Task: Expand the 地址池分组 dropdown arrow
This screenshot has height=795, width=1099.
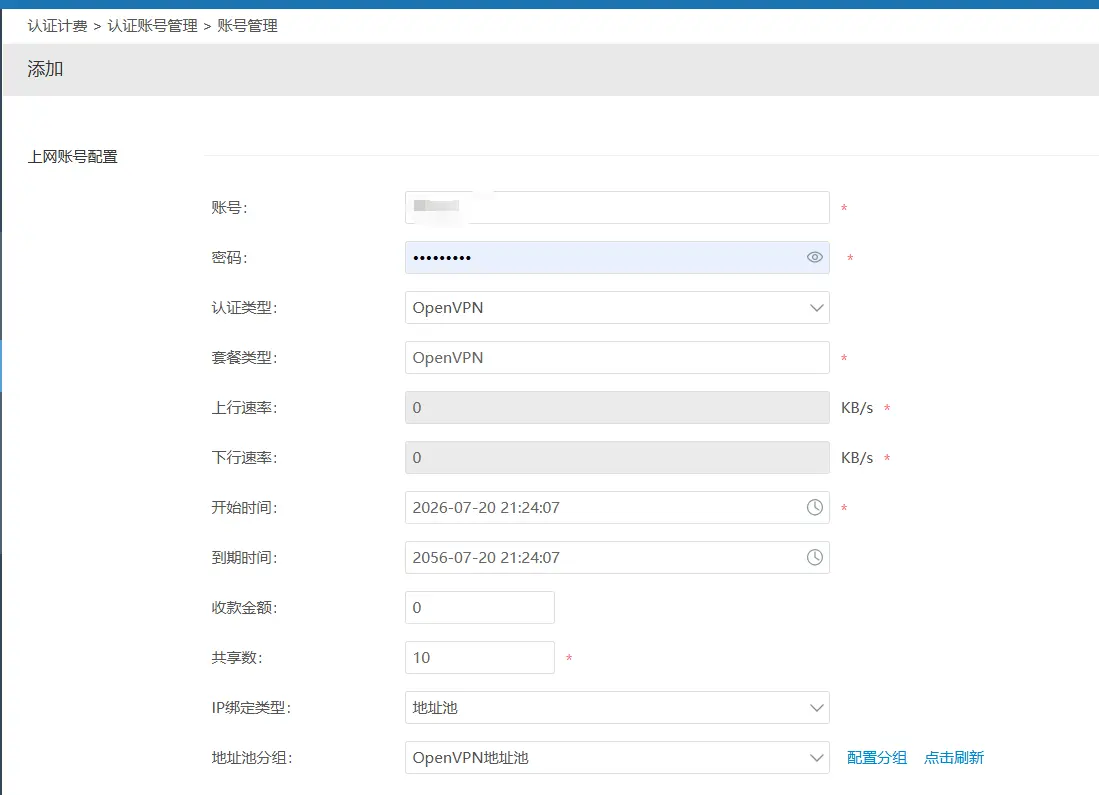Action: click(x=816, y=758)
